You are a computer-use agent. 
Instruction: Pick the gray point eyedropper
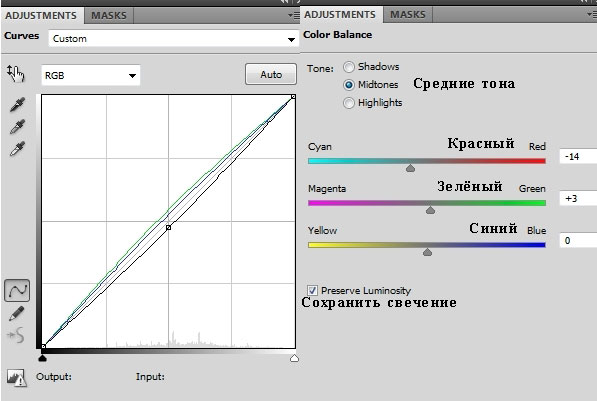click(17, 127)
